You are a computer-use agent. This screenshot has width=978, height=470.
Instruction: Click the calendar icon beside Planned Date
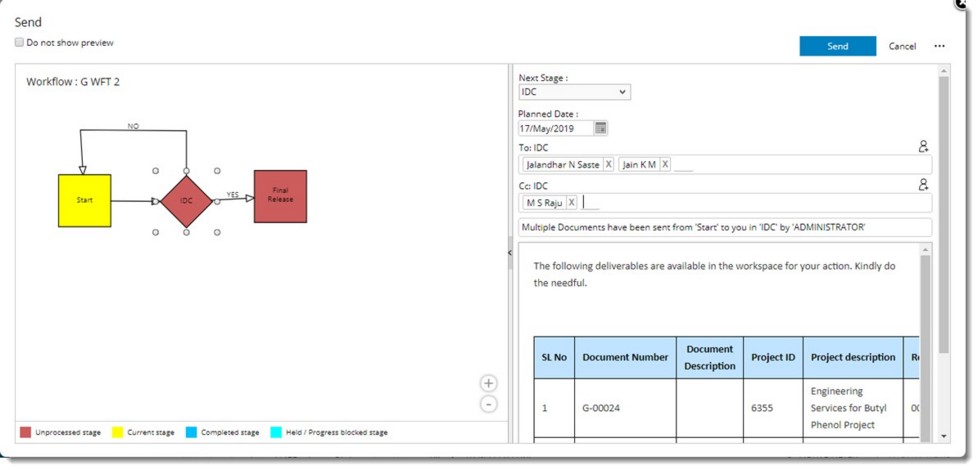click(x=601, y=128)
